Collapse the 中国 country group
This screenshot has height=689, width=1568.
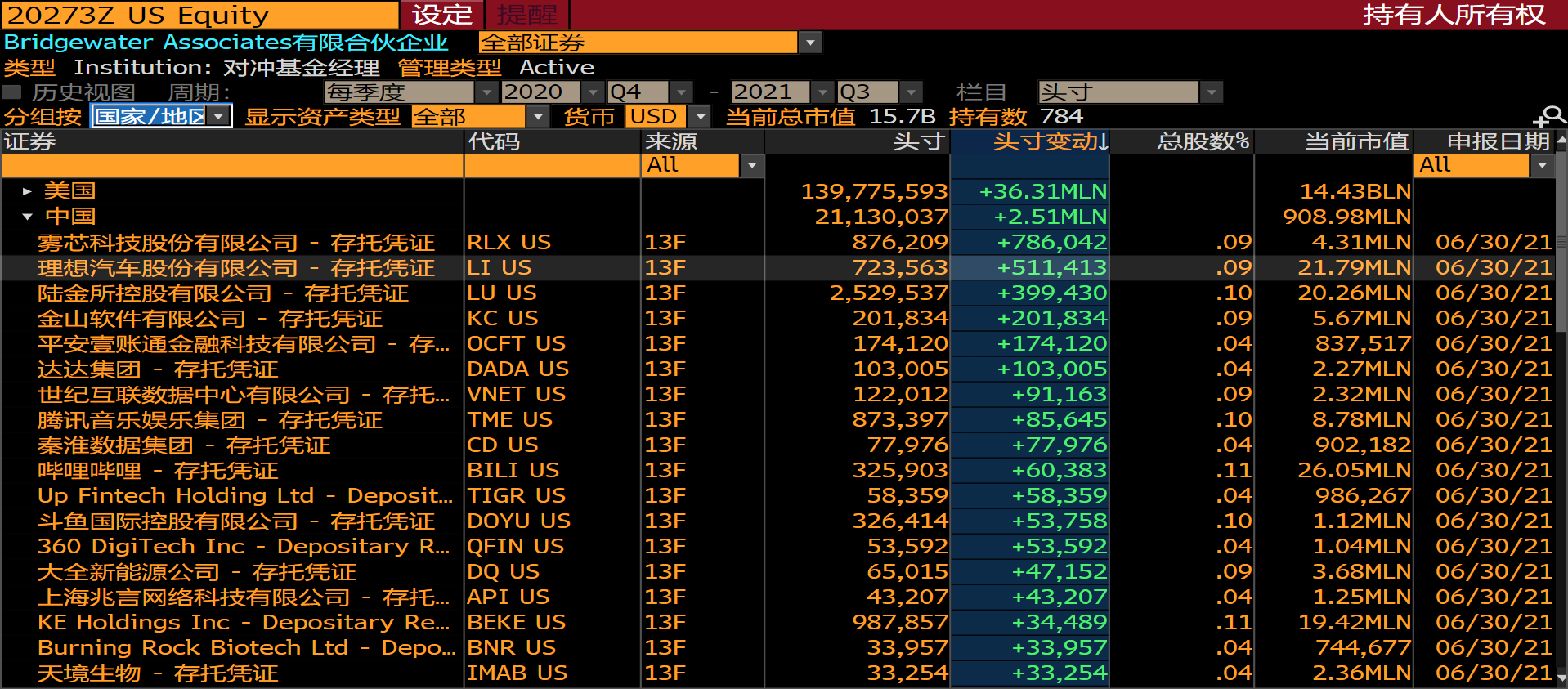[27, 217]
